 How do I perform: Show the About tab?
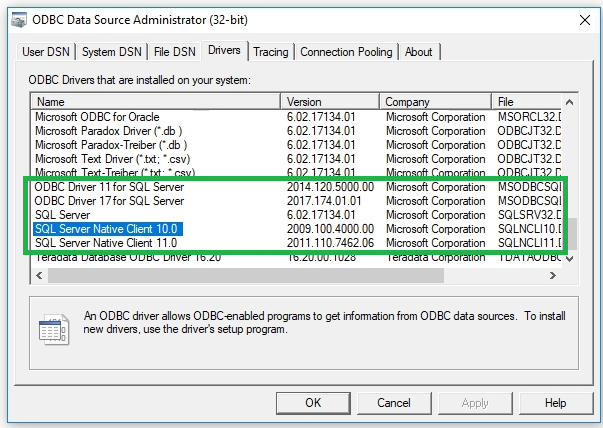click(419, 52)
